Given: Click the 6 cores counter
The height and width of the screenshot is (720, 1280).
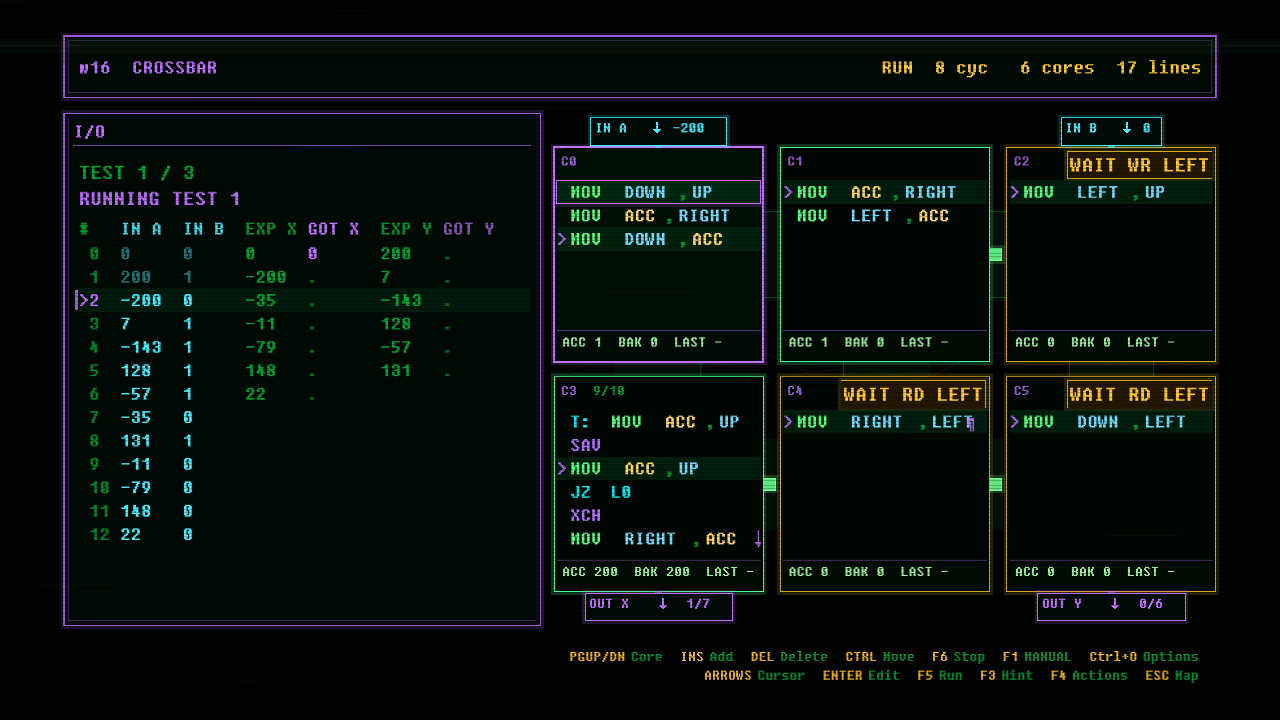Looking at the screenshot, I should (1057, 68).
